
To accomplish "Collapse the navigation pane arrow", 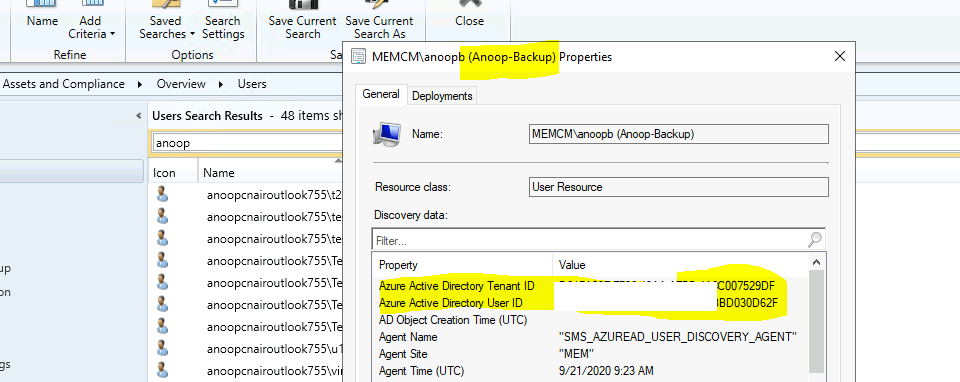I will pos(138,116).
